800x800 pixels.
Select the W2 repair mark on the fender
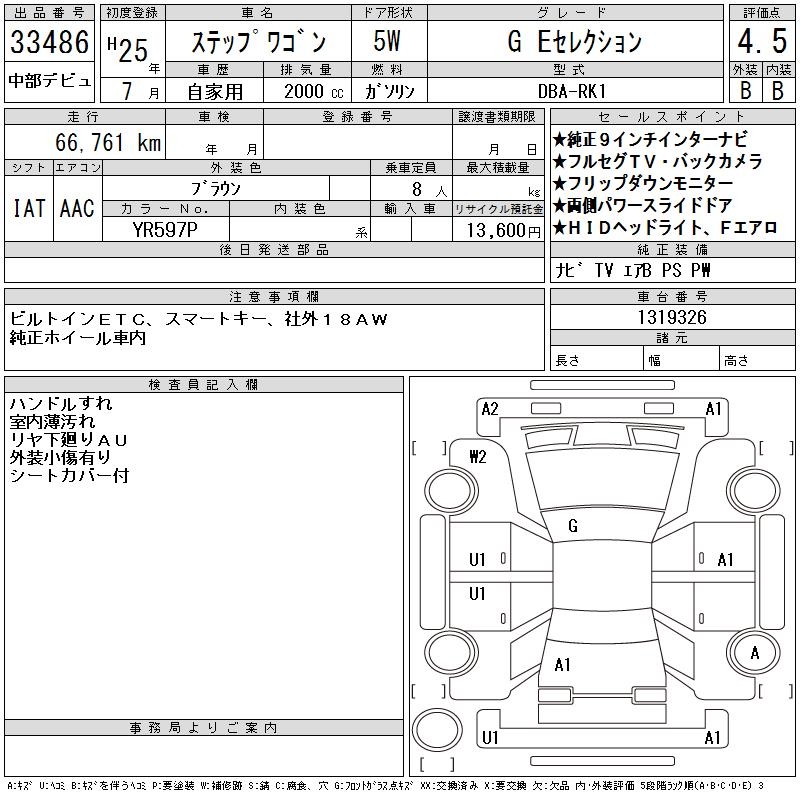(x=477, y=457)
